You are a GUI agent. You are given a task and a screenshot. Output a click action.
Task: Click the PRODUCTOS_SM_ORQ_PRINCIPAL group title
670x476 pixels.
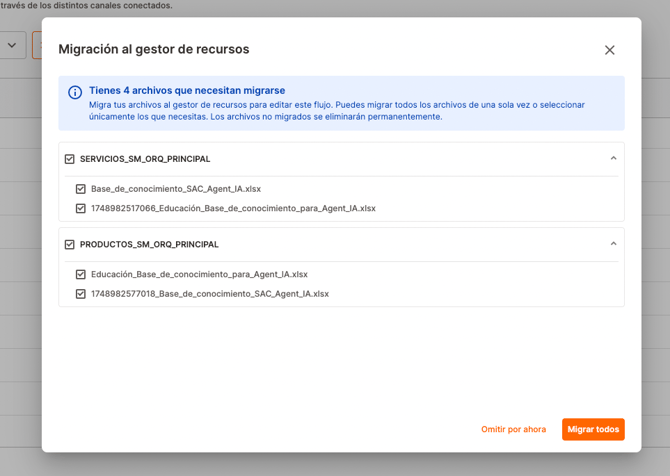pos(149,244)
